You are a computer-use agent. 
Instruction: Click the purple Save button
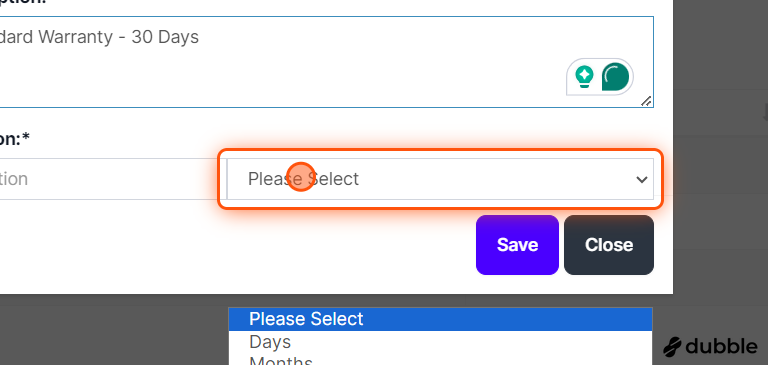click(517, 245)
